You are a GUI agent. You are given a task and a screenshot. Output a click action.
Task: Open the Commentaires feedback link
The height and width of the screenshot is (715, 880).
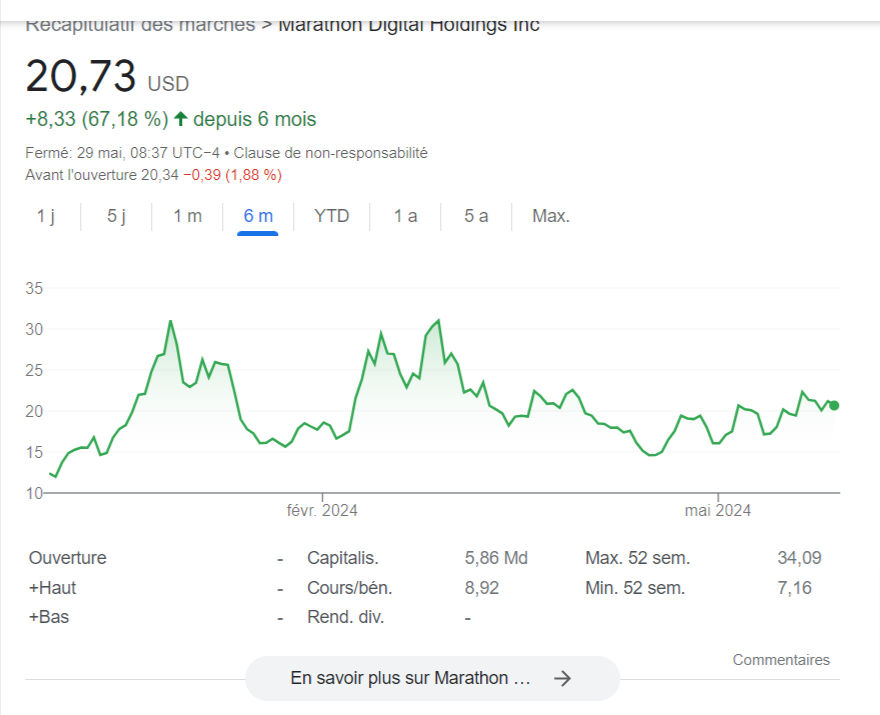point(781,660)
